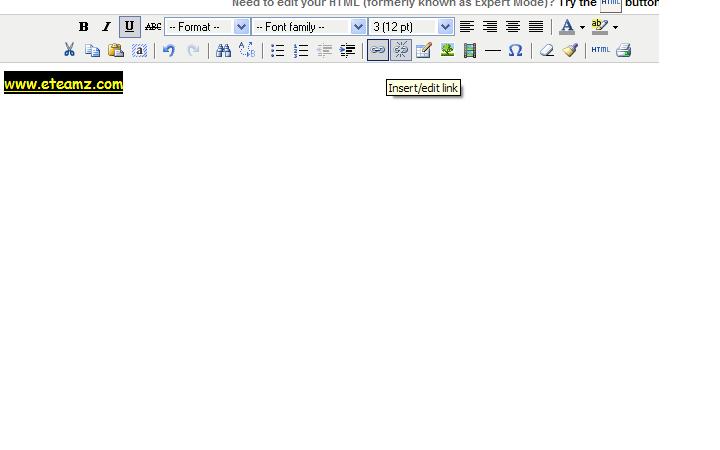Click the HTML source toolbar button

click(x=600, y=50)
